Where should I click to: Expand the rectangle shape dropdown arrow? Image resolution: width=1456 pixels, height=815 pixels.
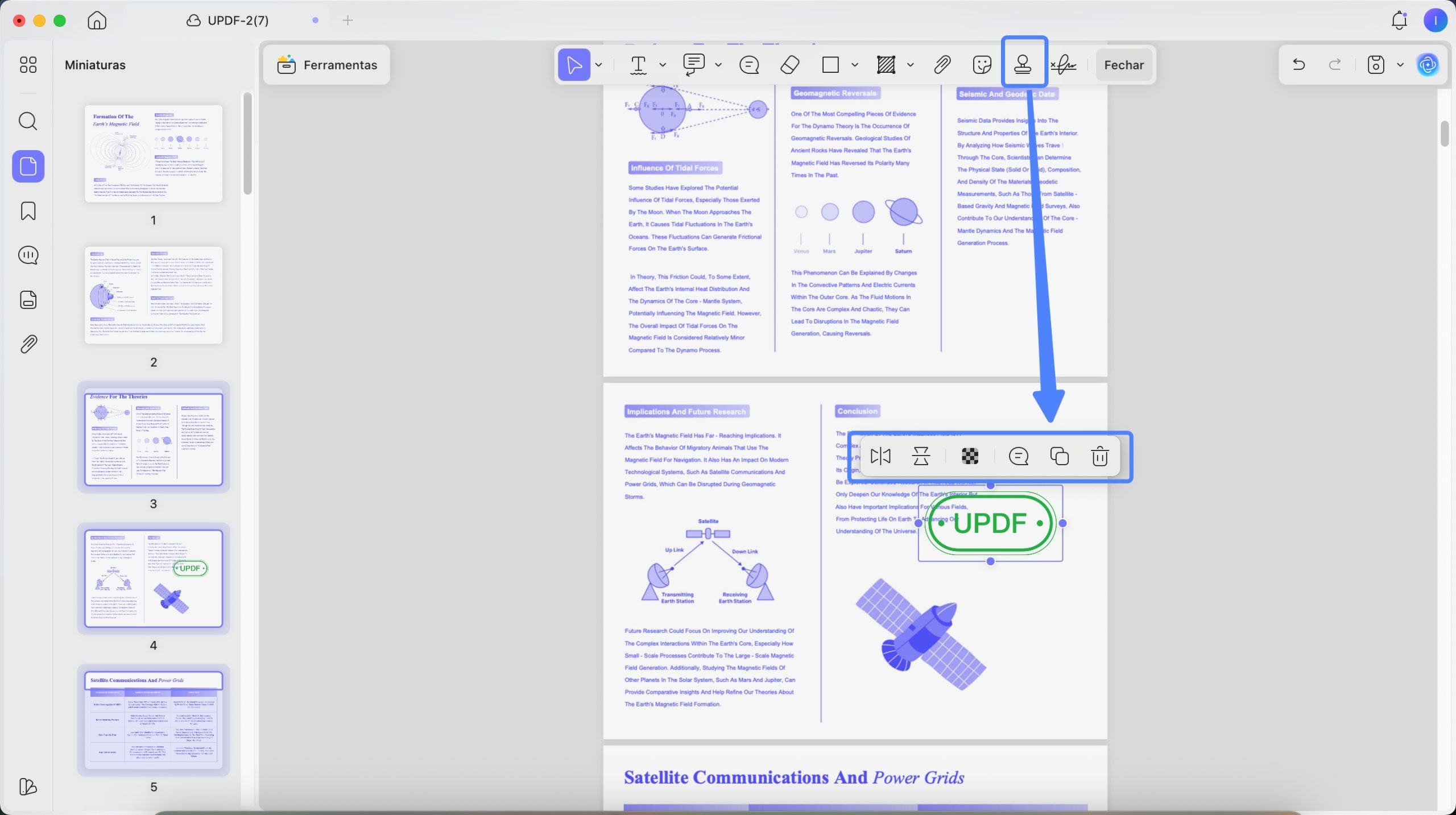click(x=854, y=65)
